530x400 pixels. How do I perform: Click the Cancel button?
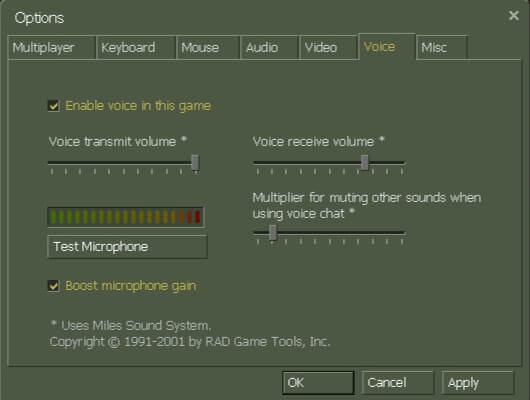click(x=398, y=383)
